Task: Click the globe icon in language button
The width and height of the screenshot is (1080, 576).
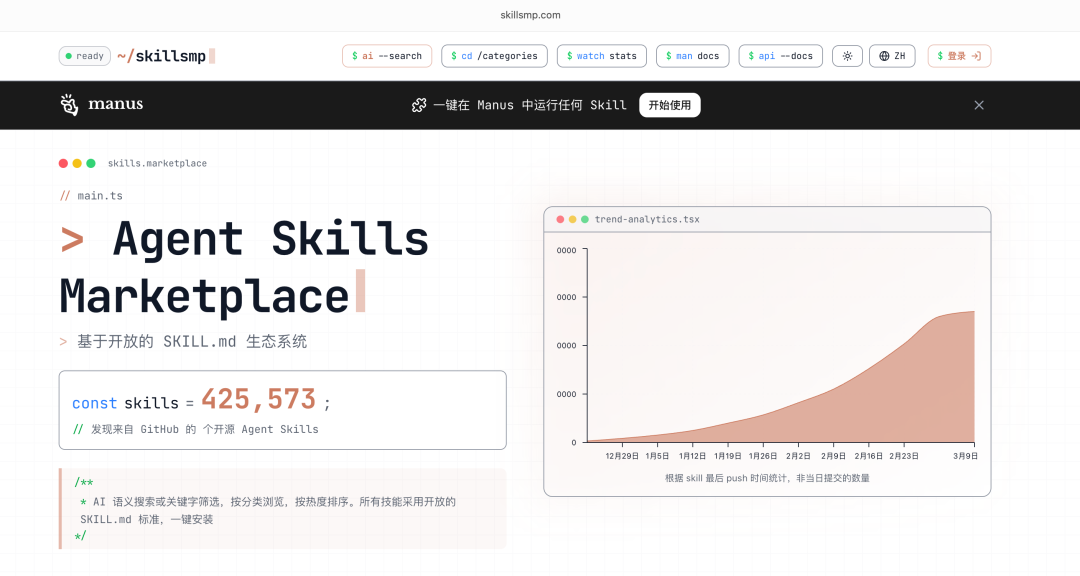Action: pyautogui.click(x=884, y=56)
